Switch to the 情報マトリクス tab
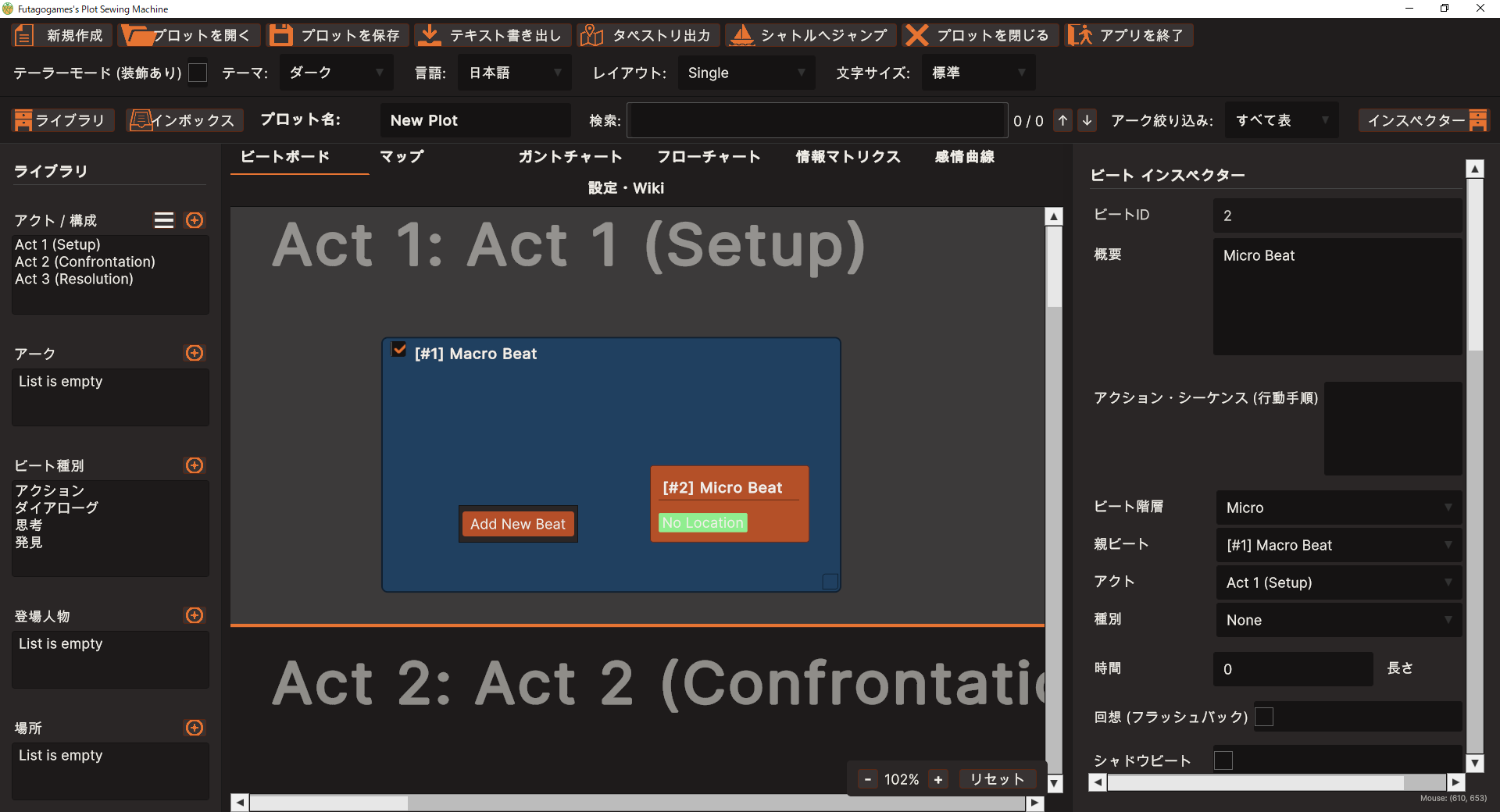Viewport: 1500px width, 812px height. click(848, 157)
